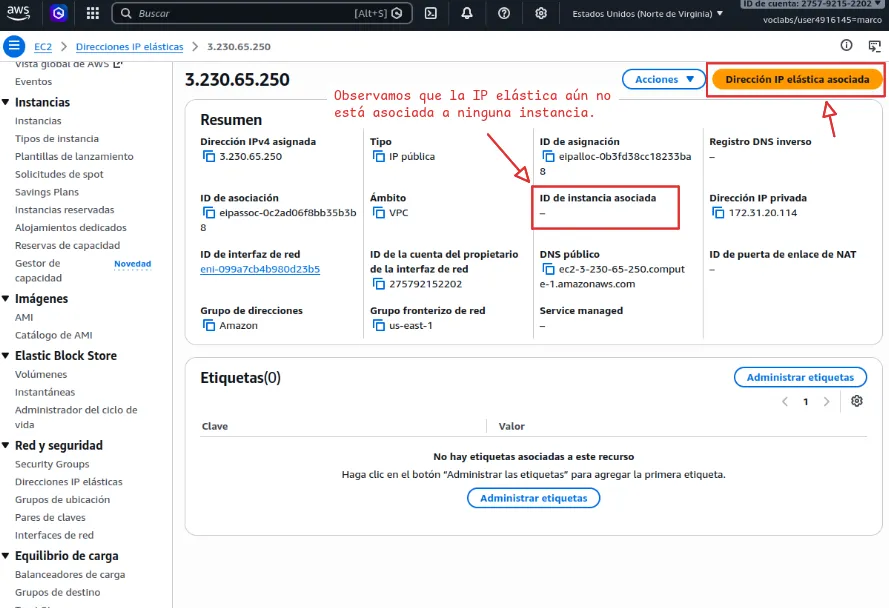Open the tutorials panel icon below account info
This screenshot has width=889, height=608.
pyautogui.click(x=875, y=46)
